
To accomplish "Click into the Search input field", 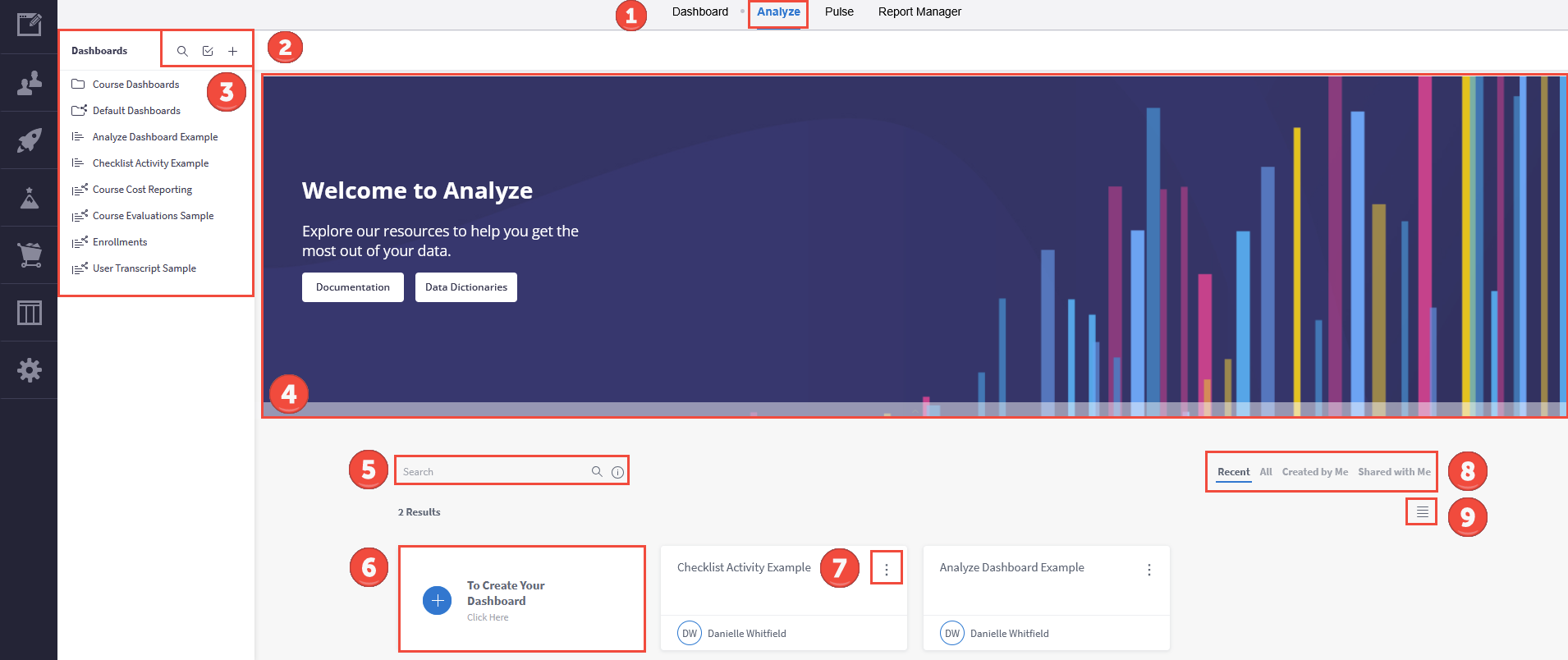I will [x=493, y=471].
